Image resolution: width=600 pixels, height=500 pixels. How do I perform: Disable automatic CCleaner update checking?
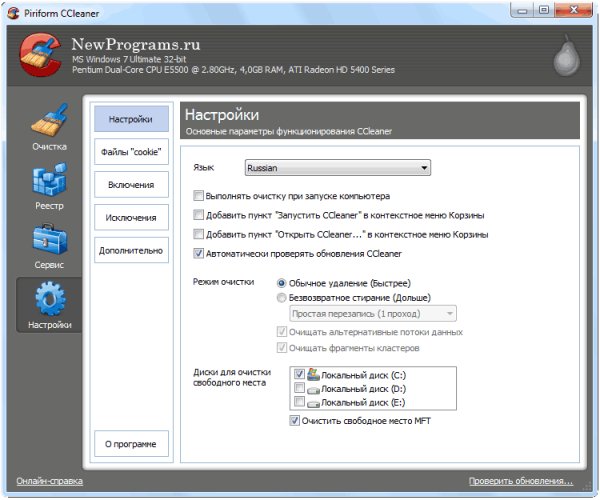[198, 253]
